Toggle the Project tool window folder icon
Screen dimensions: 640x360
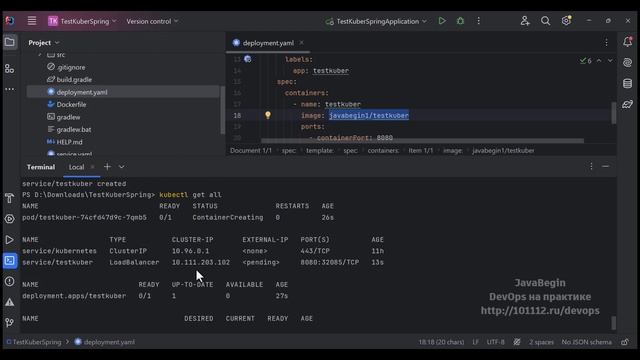(x=10, y=42)
